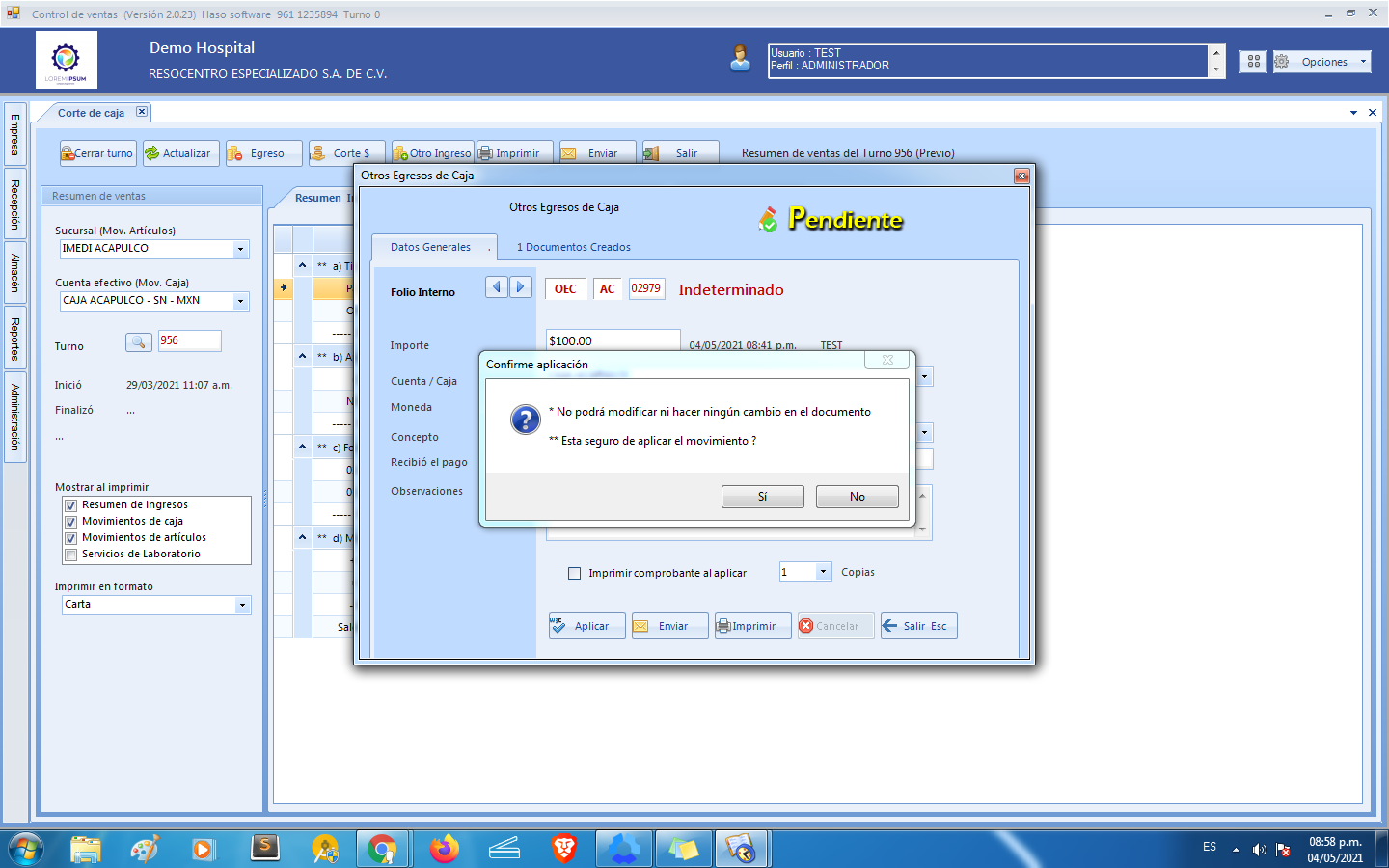The height and width of the screenshot is (868, 1389).
Task: Open Firefox from the taskbar
Action: point(444,850)
